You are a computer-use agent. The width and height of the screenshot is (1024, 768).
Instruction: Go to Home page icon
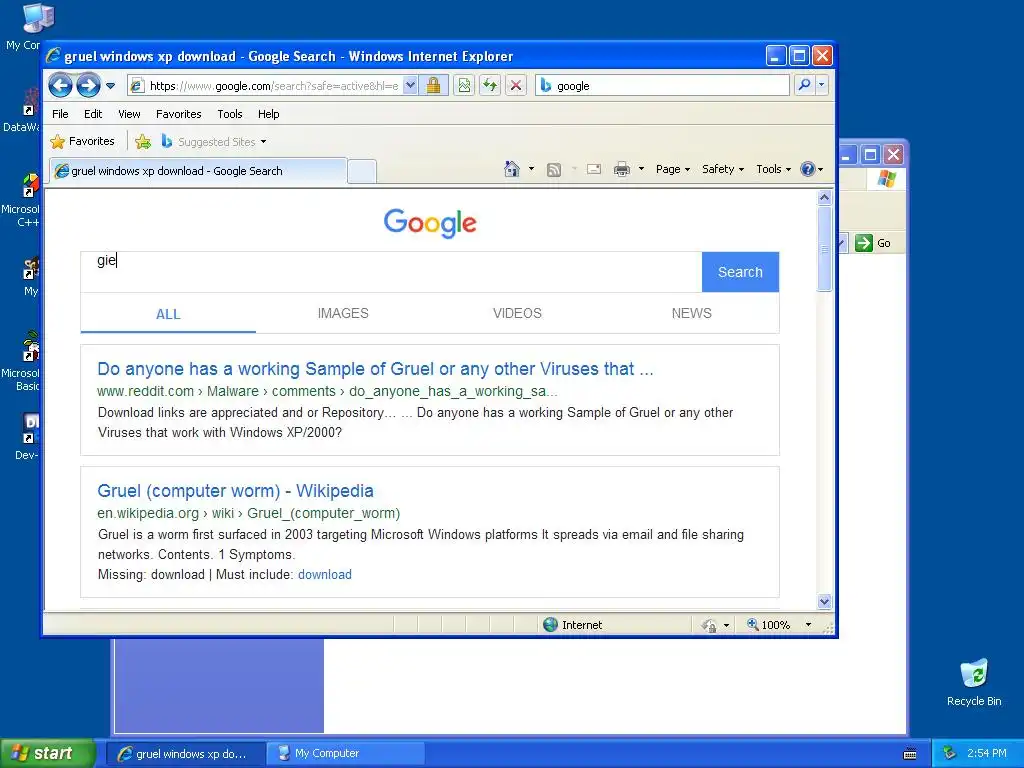(512, 169)
